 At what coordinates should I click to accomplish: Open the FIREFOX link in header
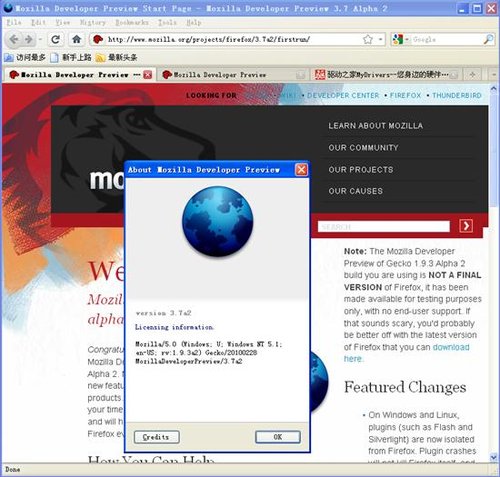405,95
